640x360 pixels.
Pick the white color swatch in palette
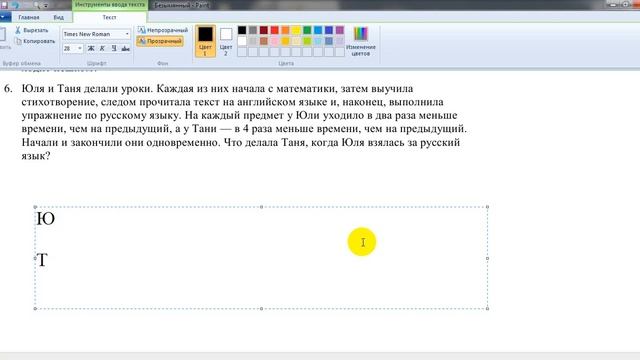tap(242, 41)
